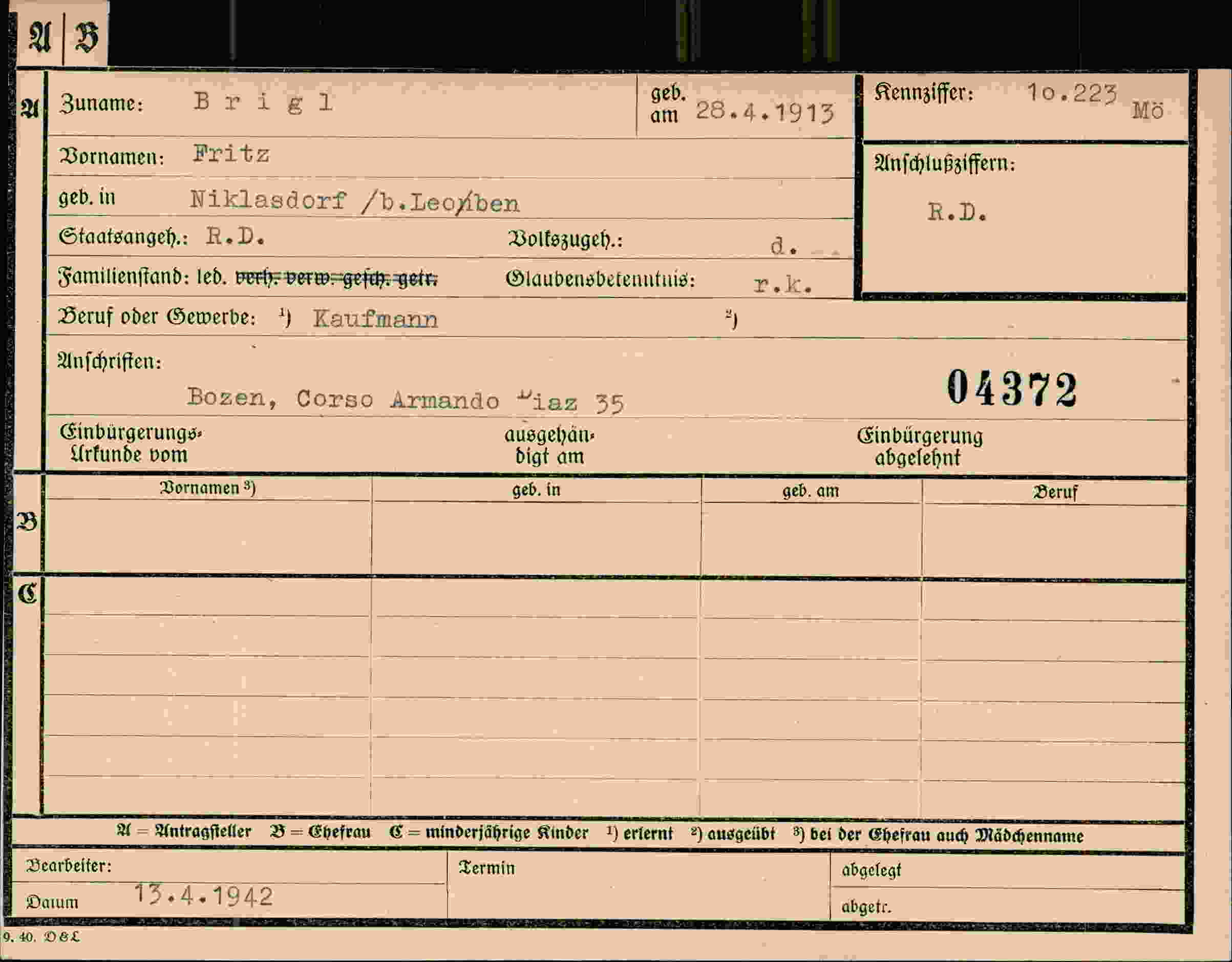Click the "Bearbeiter:" label
Viewport: 1232px width, 962px height.
[x=69, y=866]
